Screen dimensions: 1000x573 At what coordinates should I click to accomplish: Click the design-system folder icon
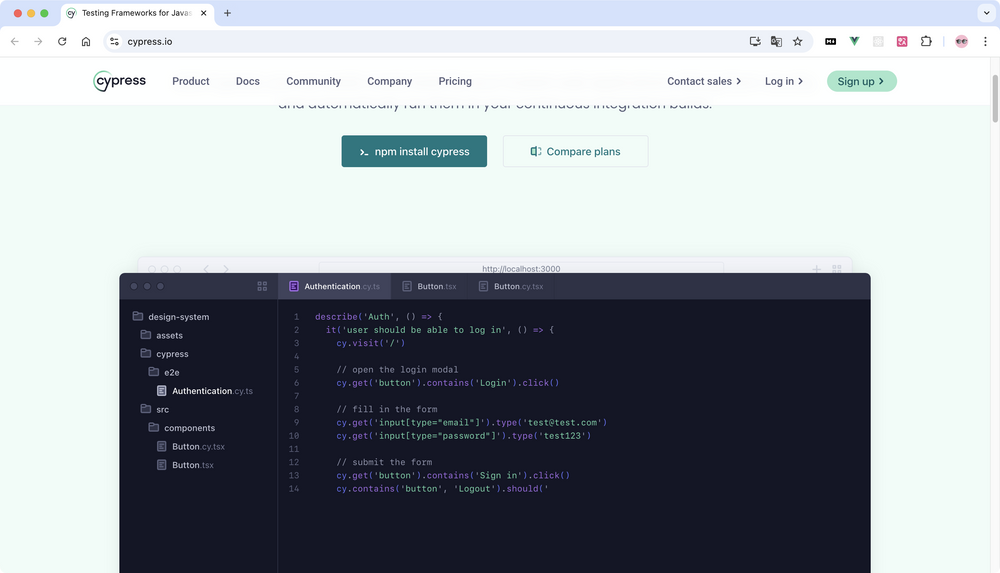[x=138, y=316]
